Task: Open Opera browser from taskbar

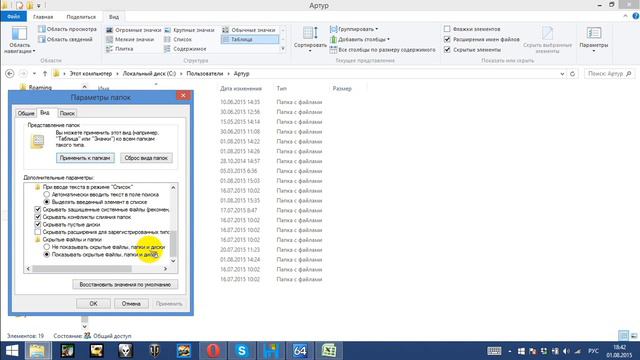Action: pyautogui.click(x=213, y=351)
